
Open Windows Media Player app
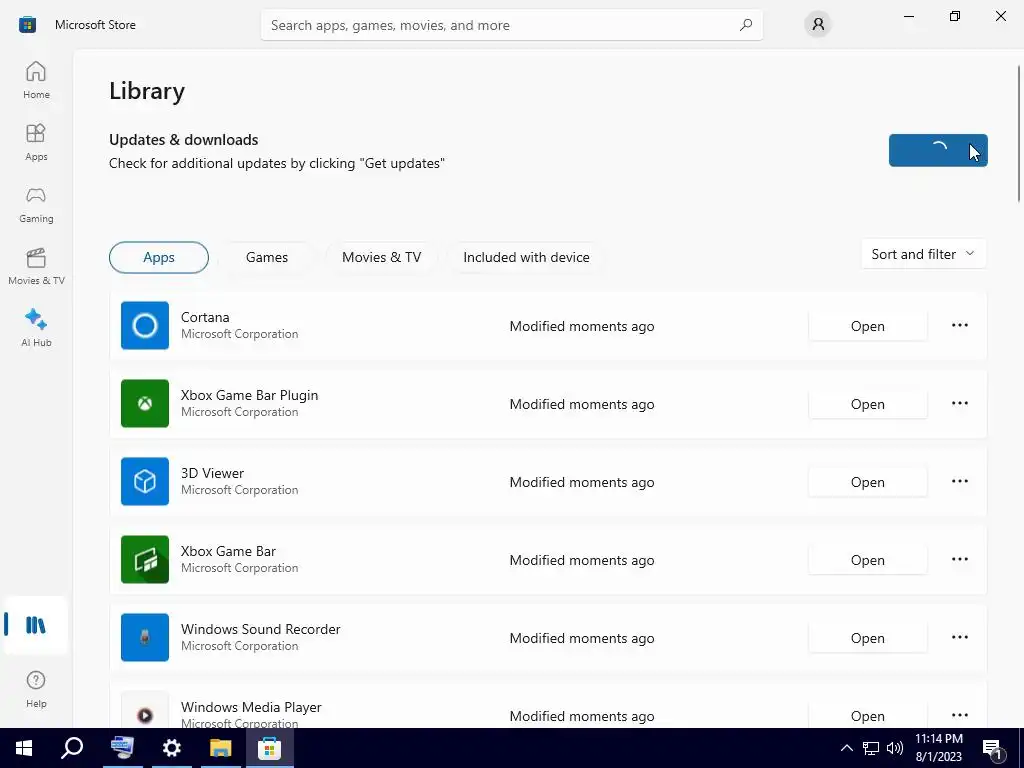(x=867, y=716)
